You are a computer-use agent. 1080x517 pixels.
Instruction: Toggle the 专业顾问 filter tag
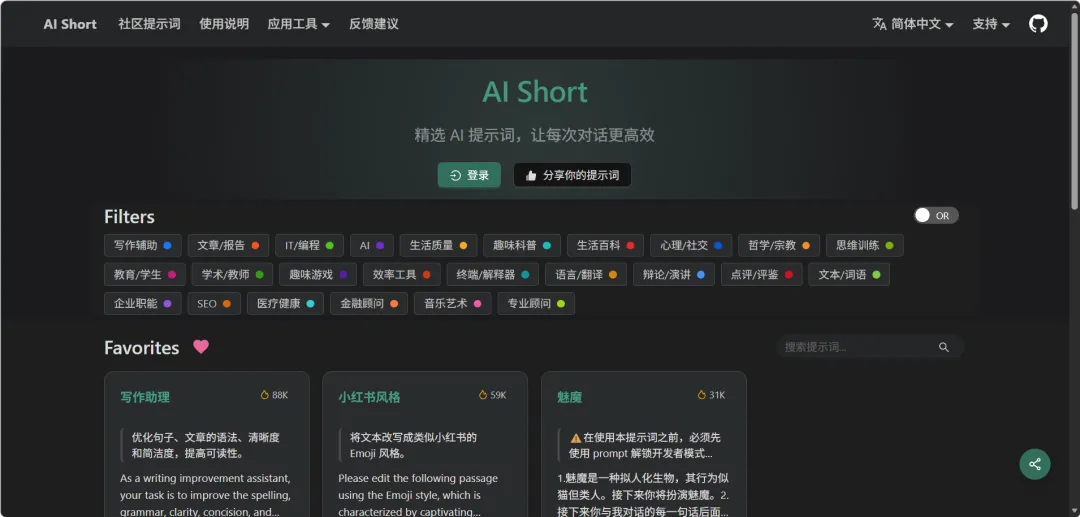pyautogui.click(x=536, y=304)
